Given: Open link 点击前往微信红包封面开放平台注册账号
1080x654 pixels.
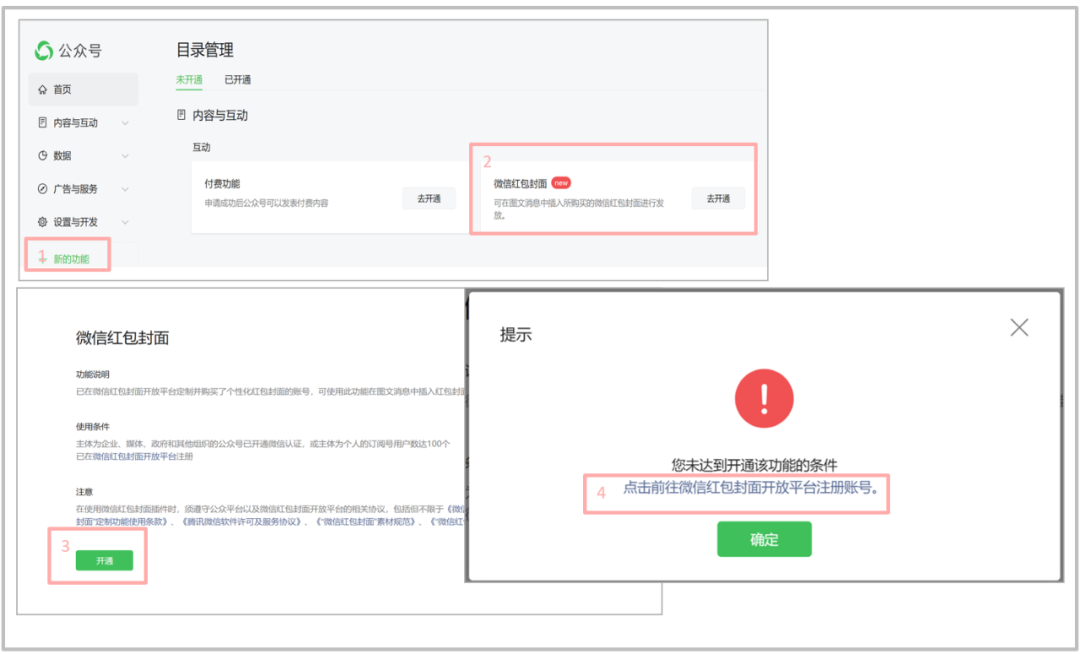Looking at the screenshot, I should [751, 488].
